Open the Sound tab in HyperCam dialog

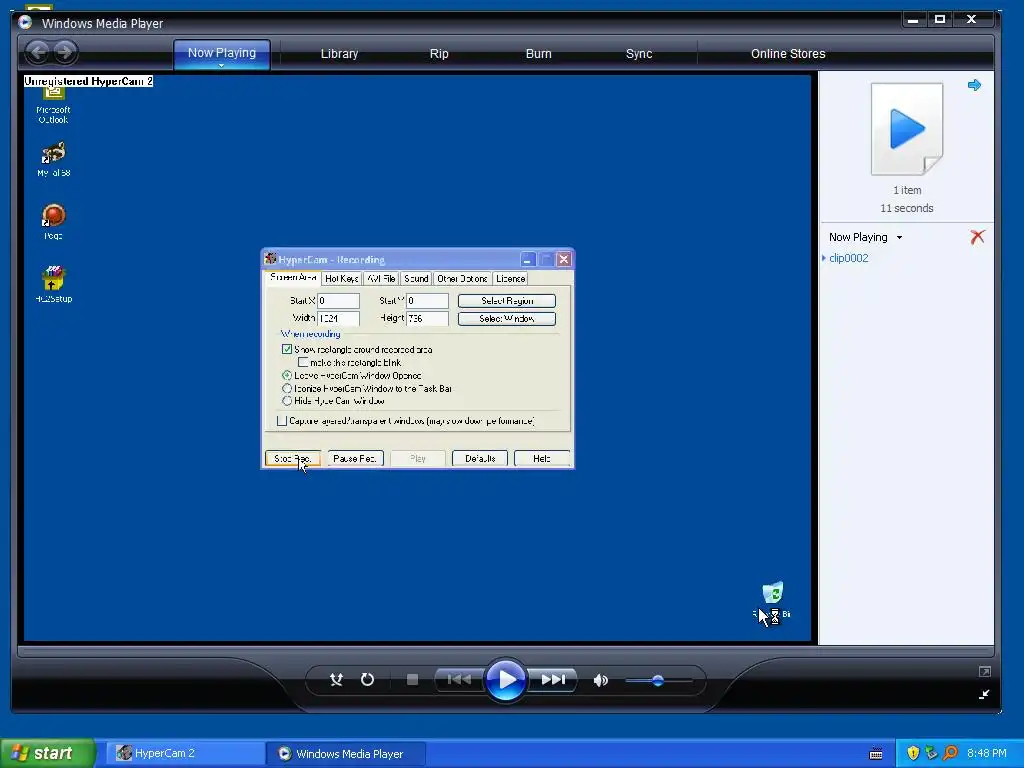[x=416, y=278]
